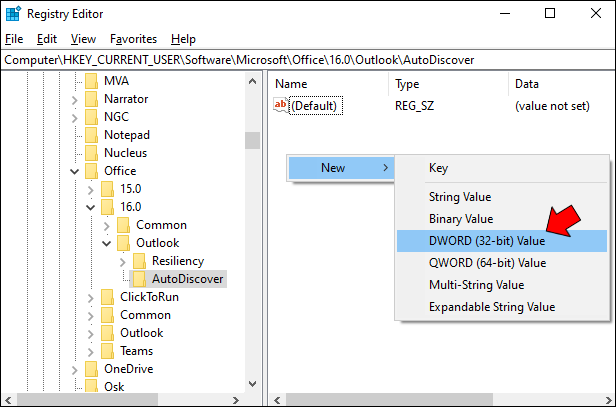Click the Notepad folder icon
The height and width of the screenshot is (407, 616).
click(92, 135)
